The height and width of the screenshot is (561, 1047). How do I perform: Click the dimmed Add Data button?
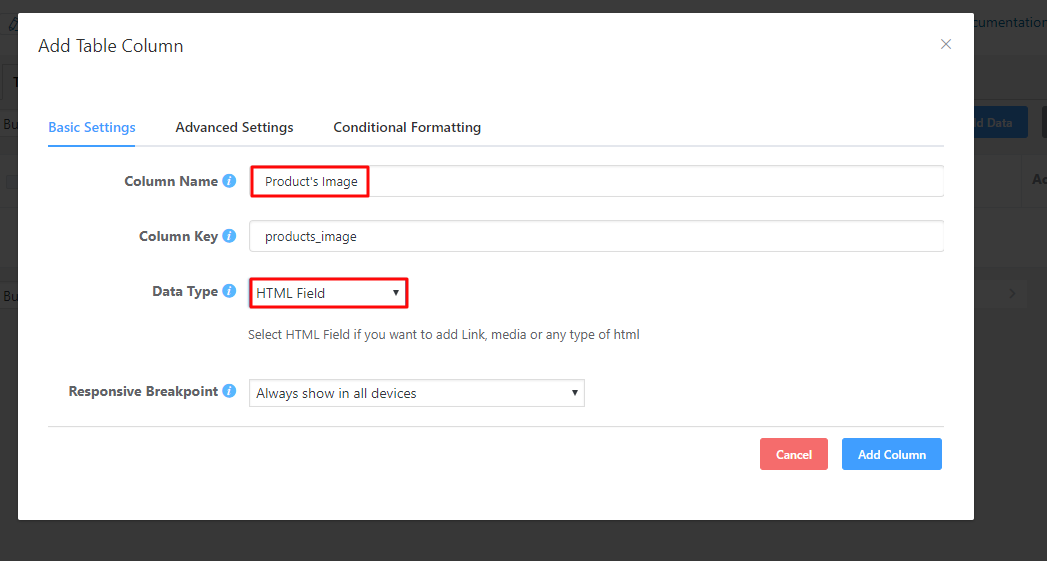click(1000, 122)
